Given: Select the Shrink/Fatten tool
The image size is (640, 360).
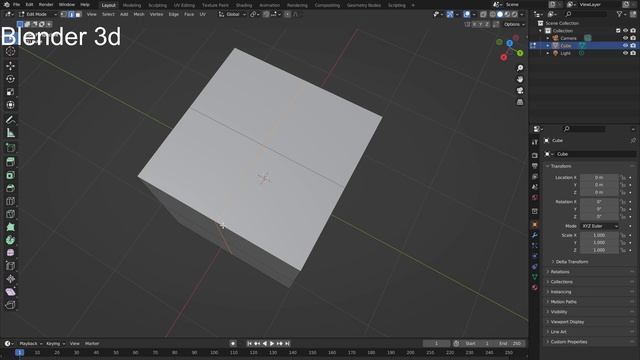Looking at the screenshot, I should [x=11, y=279].
